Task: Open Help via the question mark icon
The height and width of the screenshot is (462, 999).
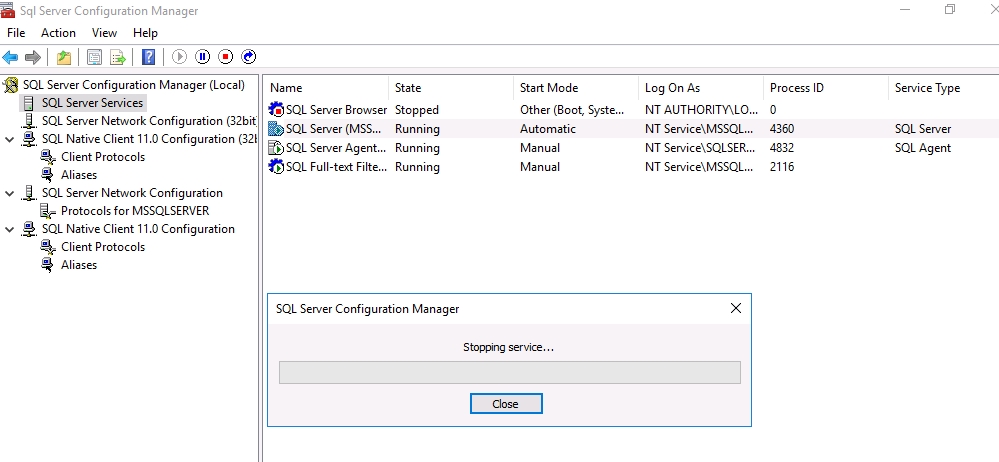Action: (148, 57)
